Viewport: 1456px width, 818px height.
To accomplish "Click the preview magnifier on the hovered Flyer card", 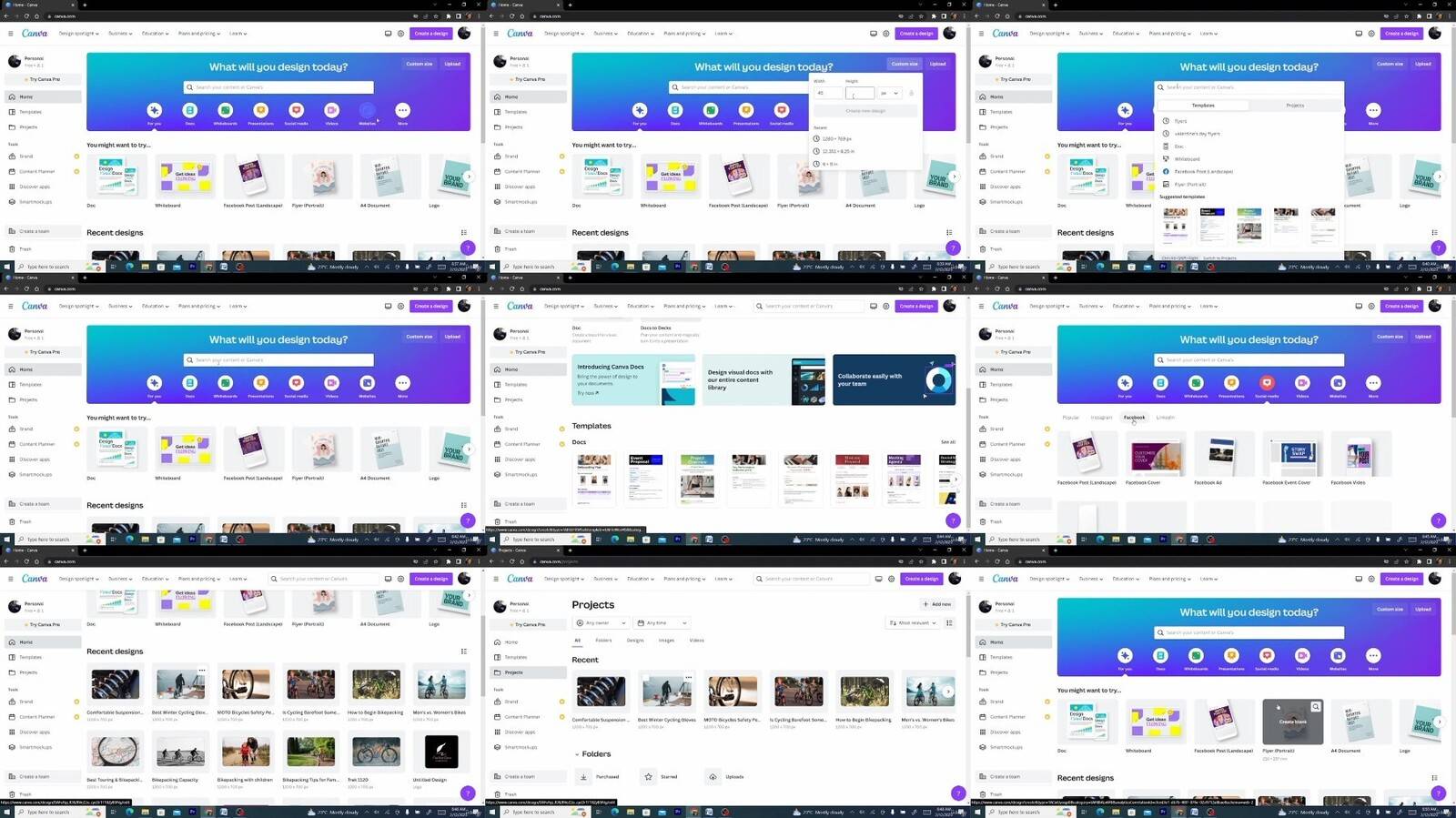I will click(1315, 707).
